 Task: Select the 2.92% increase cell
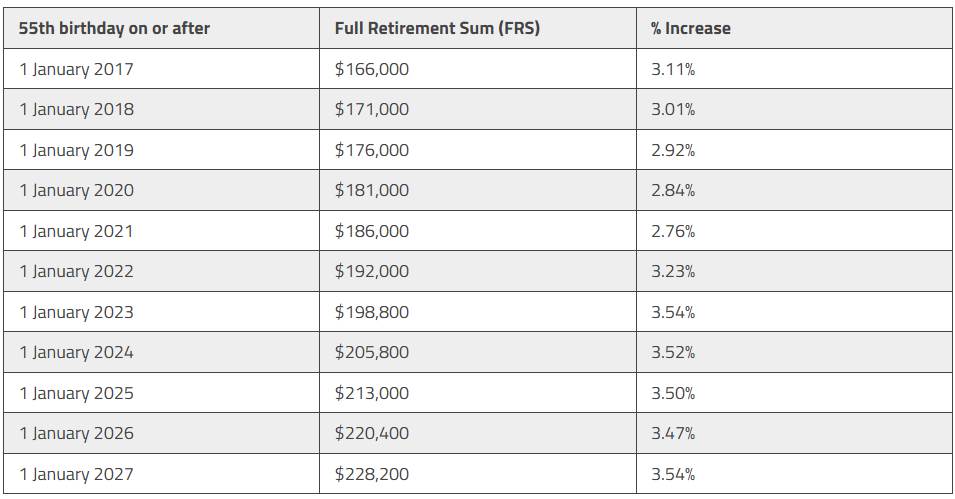(x=673, y=150)
